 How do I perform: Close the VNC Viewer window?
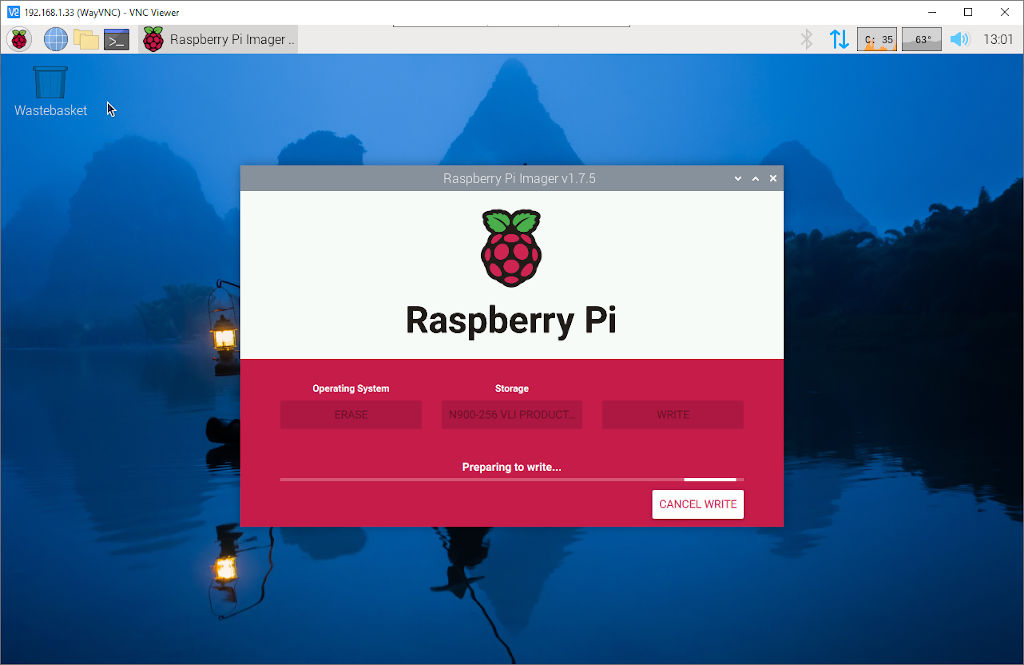point(1004,12)
